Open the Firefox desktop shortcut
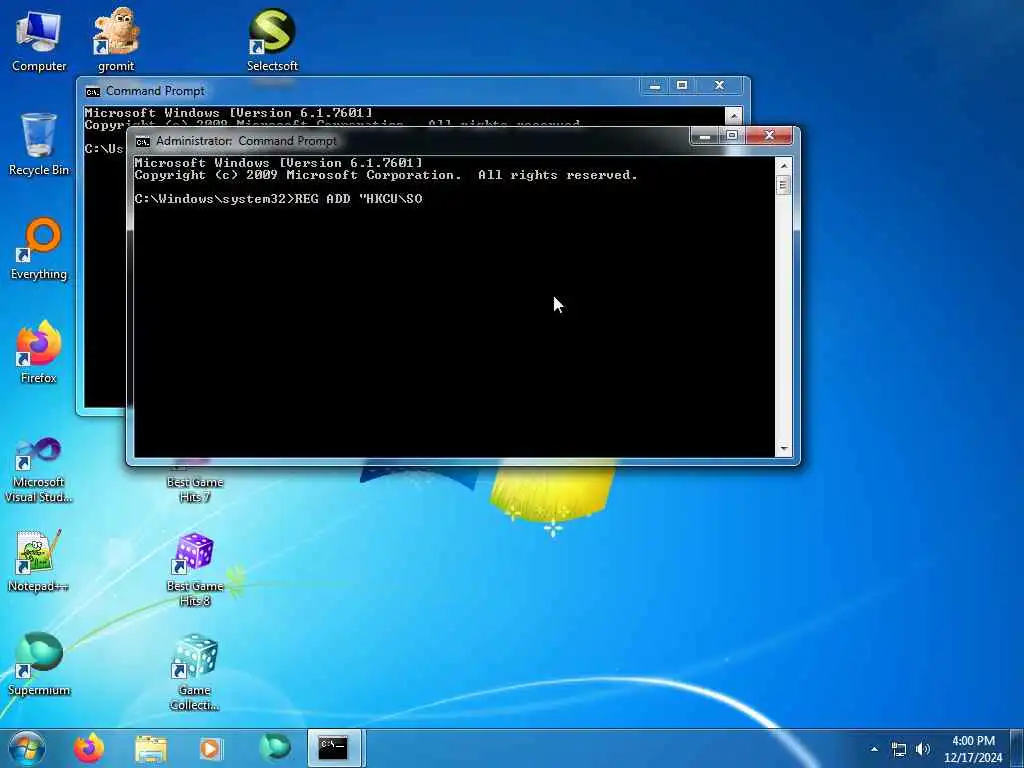This screenshot has height=768, width=1024. coord(39,353)
